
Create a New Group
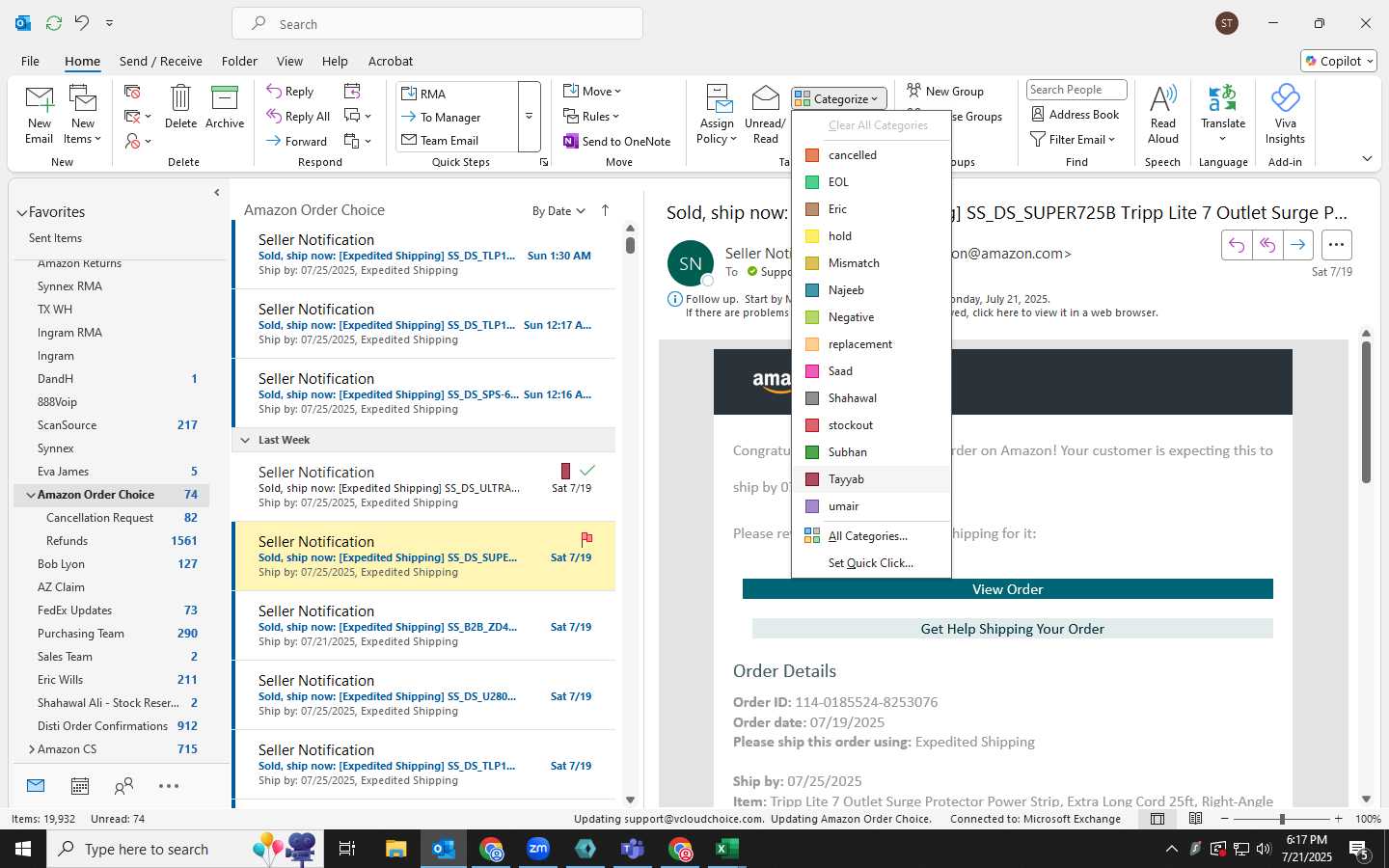[945, 91]
